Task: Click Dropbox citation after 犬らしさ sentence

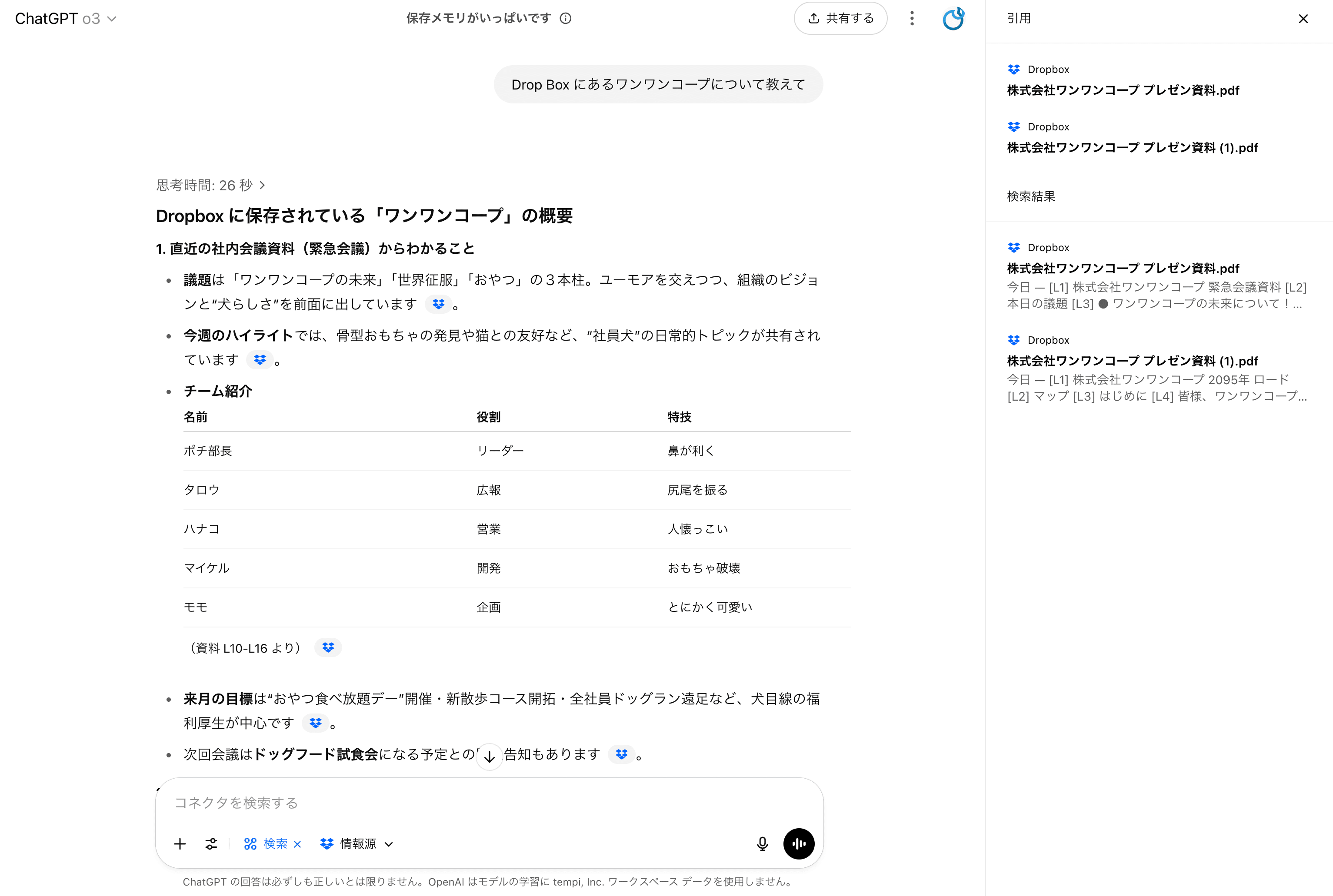Action: (438, 305)
